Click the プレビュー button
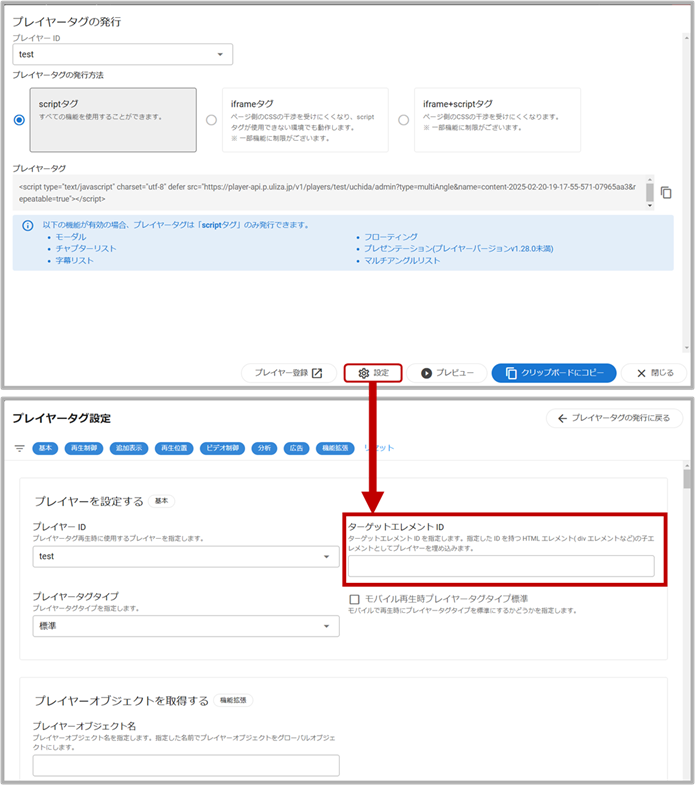This screenshot has width=695, height=785. 447,373
